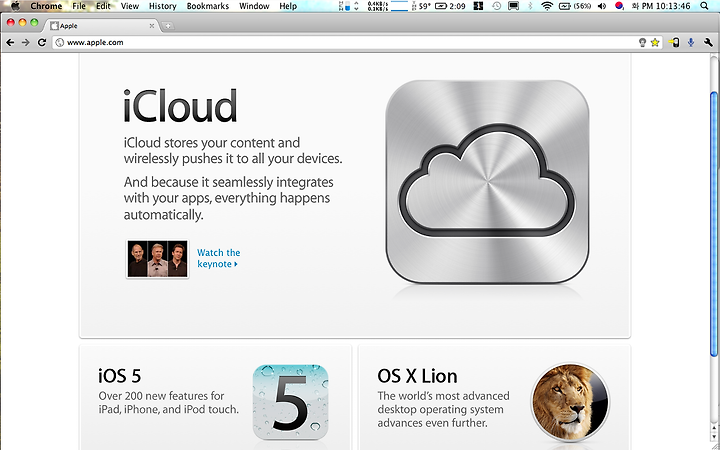Open Time Machine menu bar icon
Image resolution: width=720 pixels, height=450 pixels.
[x=496, y=6]
